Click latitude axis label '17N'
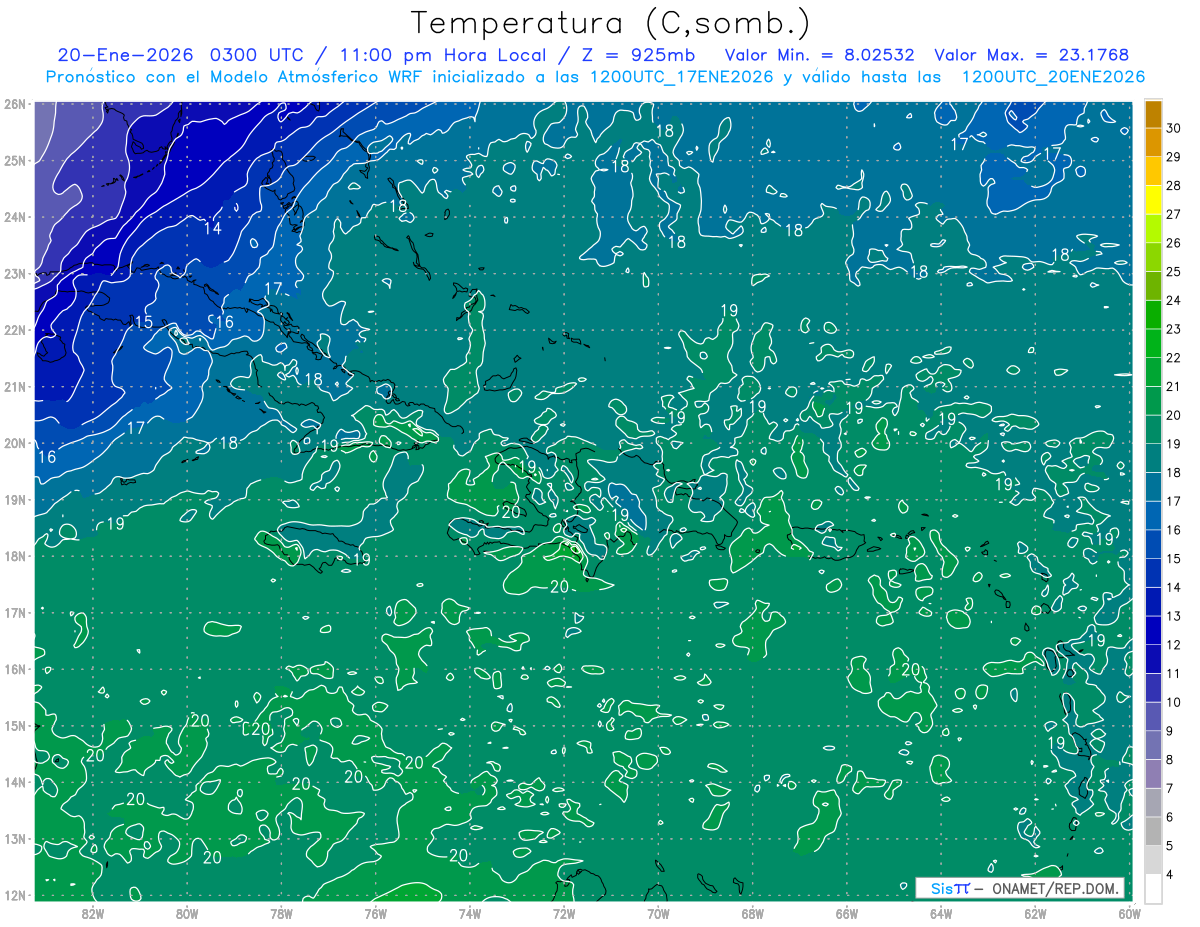 pos(14,613)
